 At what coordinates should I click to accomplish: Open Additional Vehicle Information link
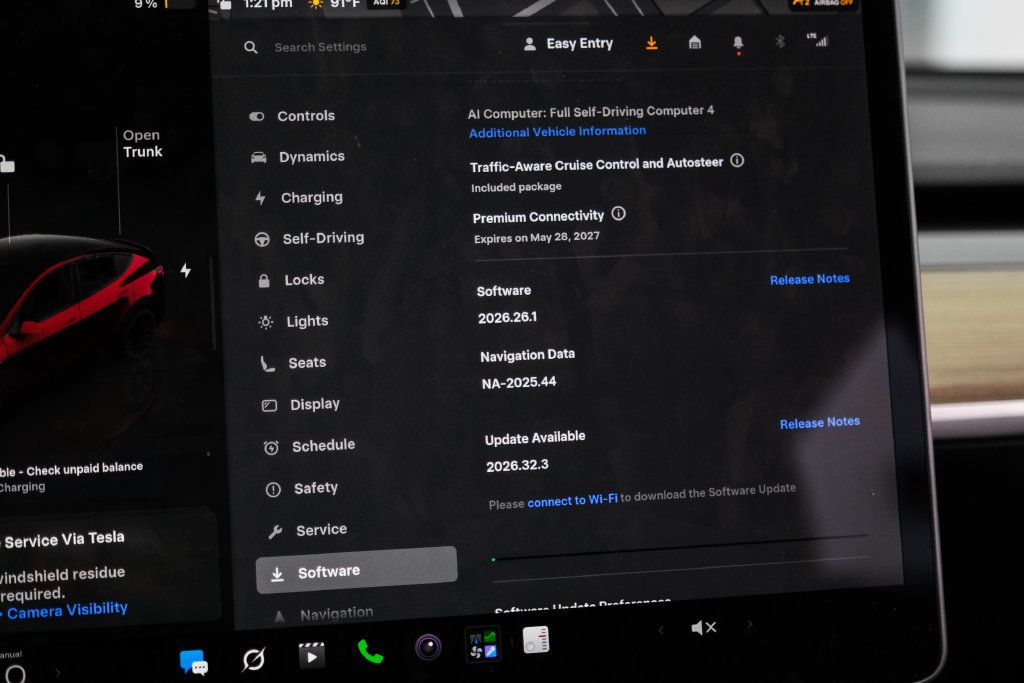(557, 132)
